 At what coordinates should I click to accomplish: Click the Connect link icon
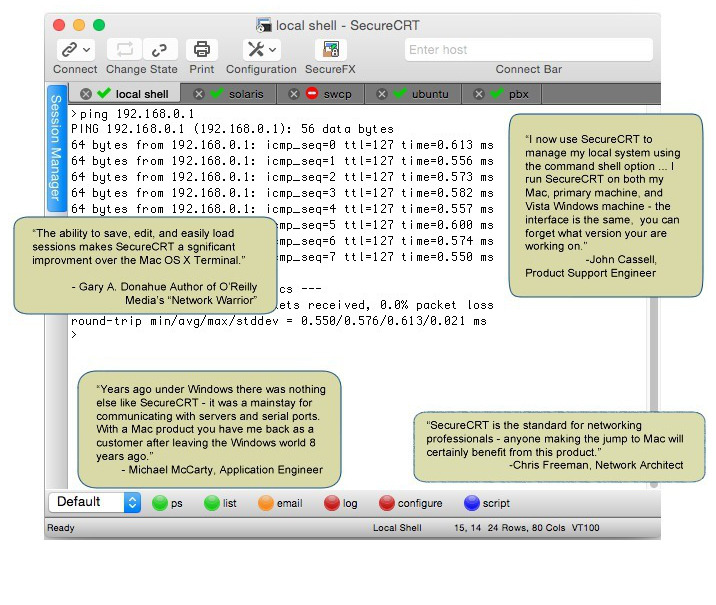[x=68, y=49]
